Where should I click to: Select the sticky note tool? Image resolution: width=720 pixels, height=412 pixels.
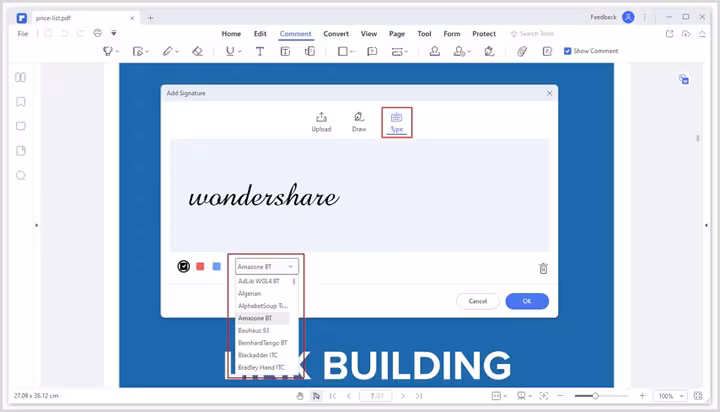click(x=372, y=51)
